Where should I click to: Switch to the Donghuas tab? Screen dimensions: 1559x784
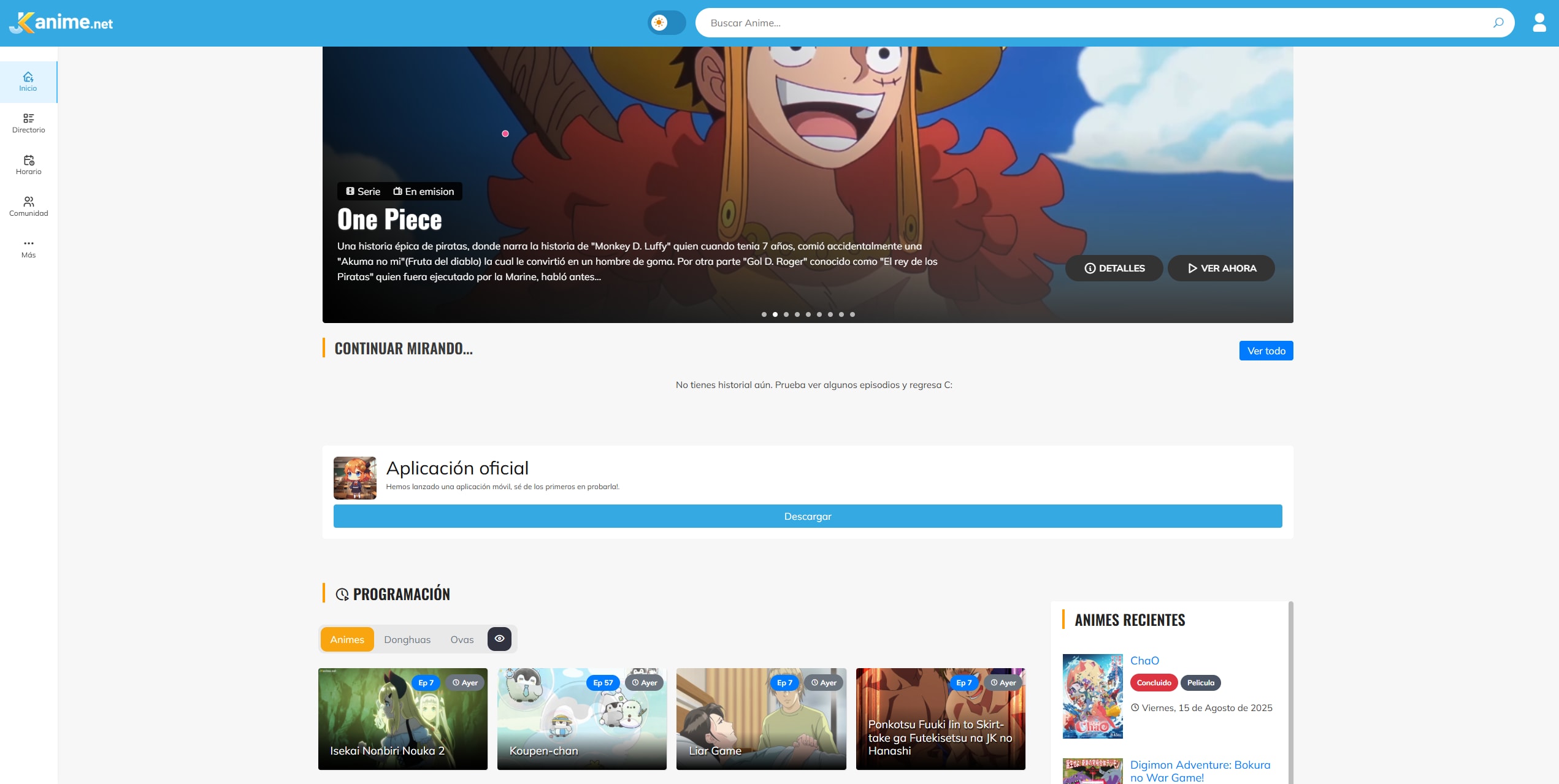[407, 639]
